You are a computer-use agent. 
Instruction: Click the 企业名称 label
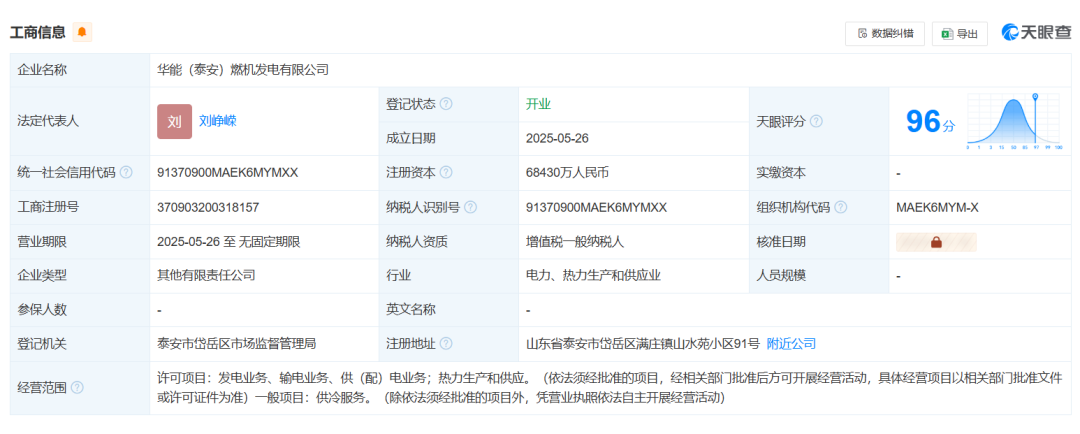(42, 70)
